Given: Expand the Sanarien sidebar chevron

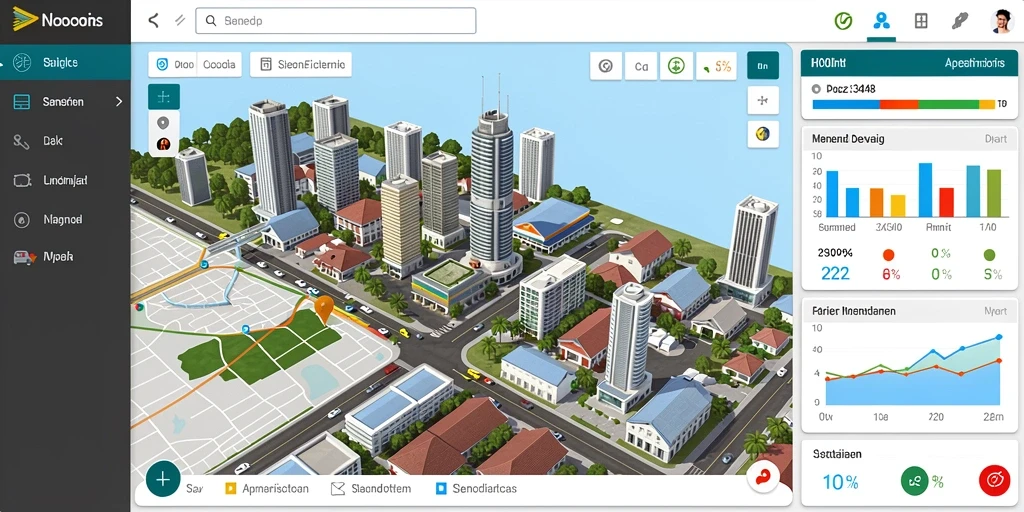Looking at the screenshot, I should [x=119, y=101].
